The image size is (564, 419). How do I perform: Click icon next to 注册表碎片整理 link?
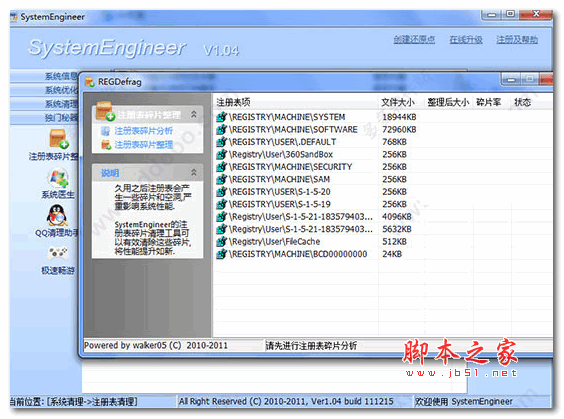pyautogui.click(x=106, y=145)
